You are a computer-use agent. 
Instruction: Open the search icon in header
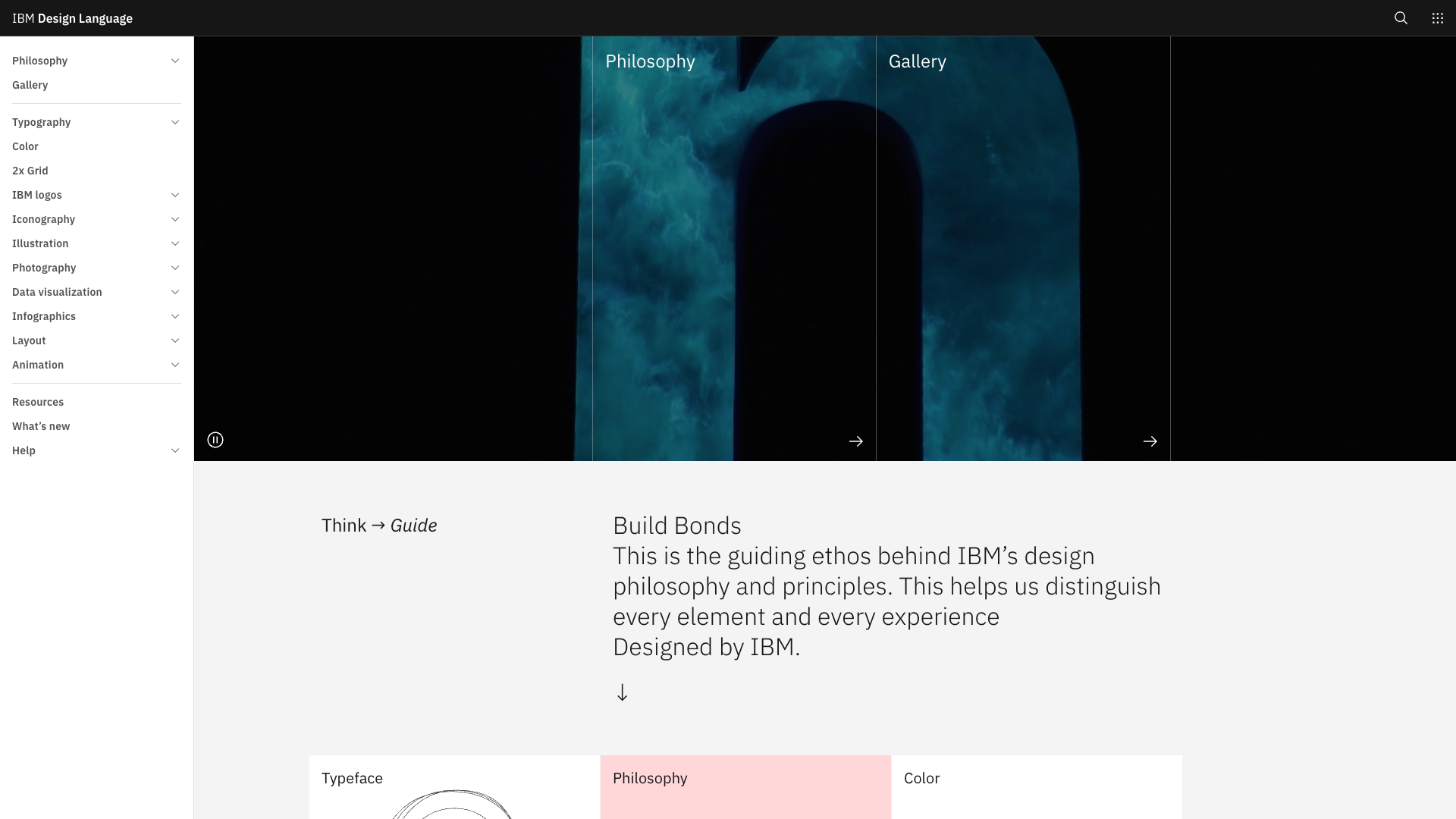pos(1401,18)
